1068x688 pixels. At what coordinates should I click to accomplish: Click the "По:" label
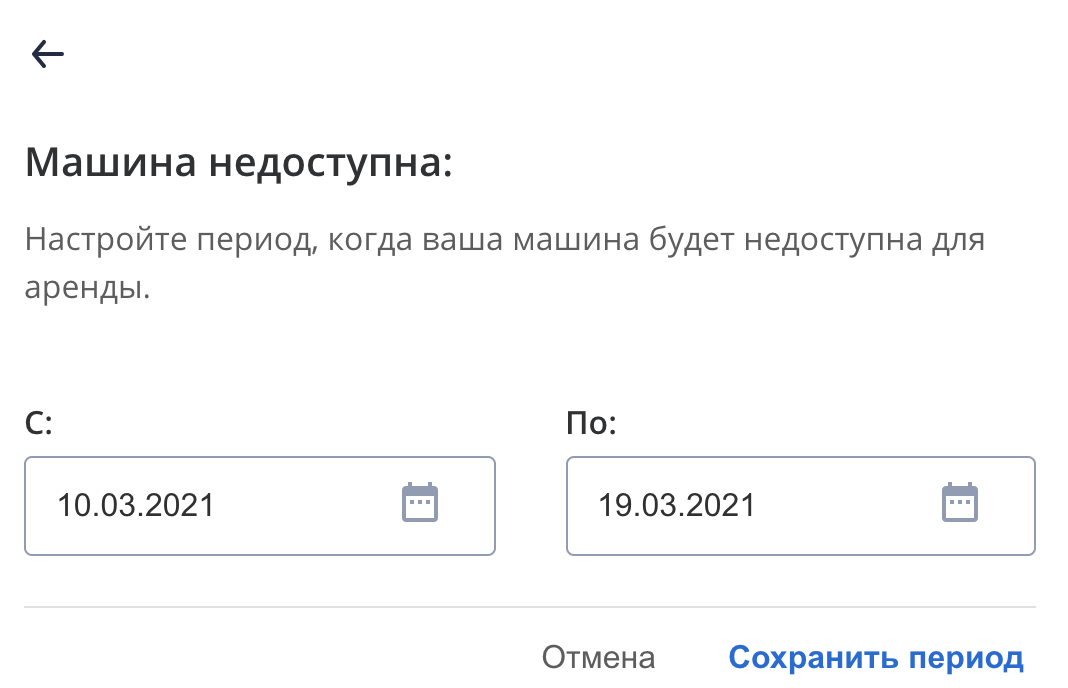592,424
